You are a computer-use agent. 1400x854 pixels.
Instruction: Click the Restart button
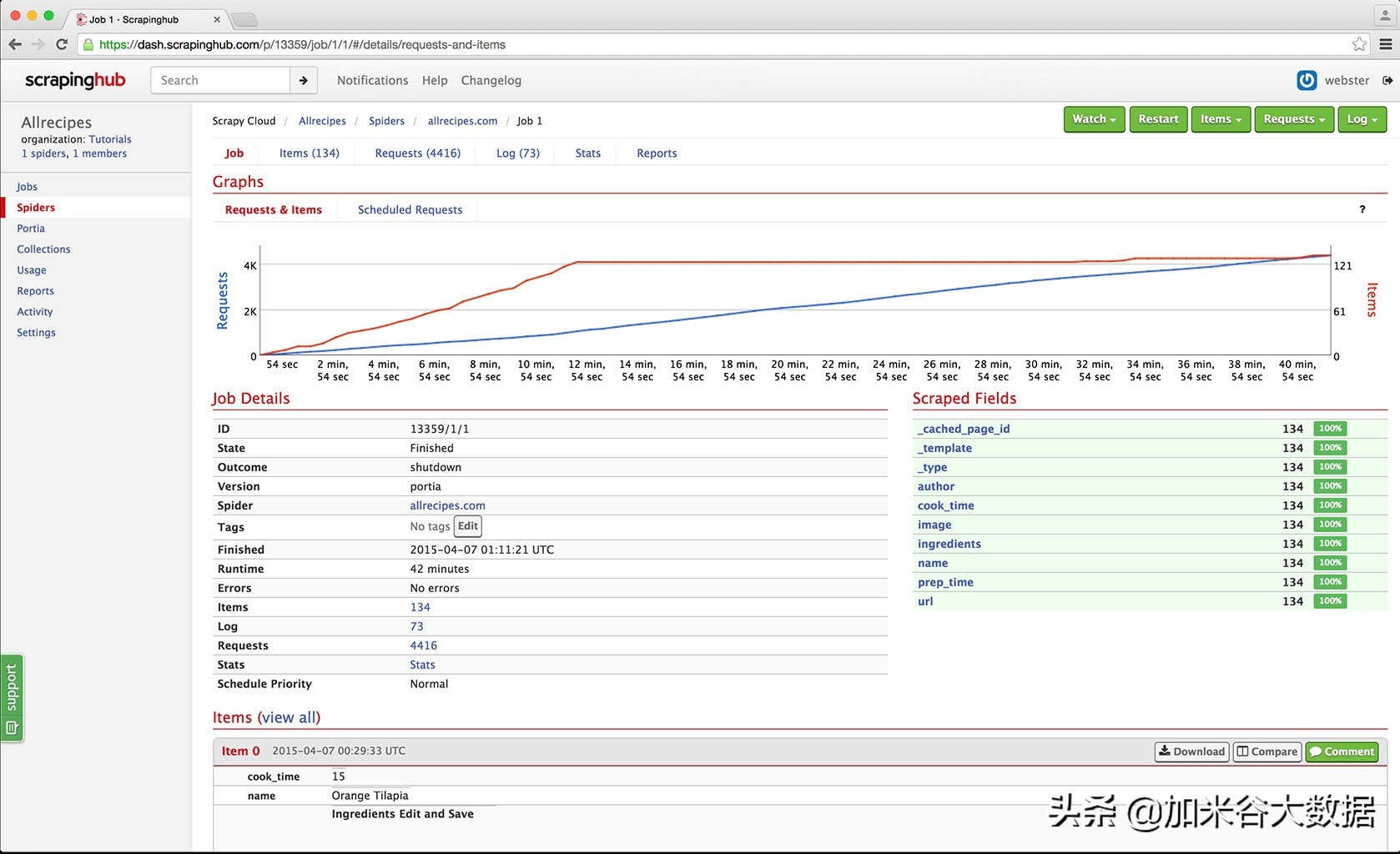[1158, 119]
